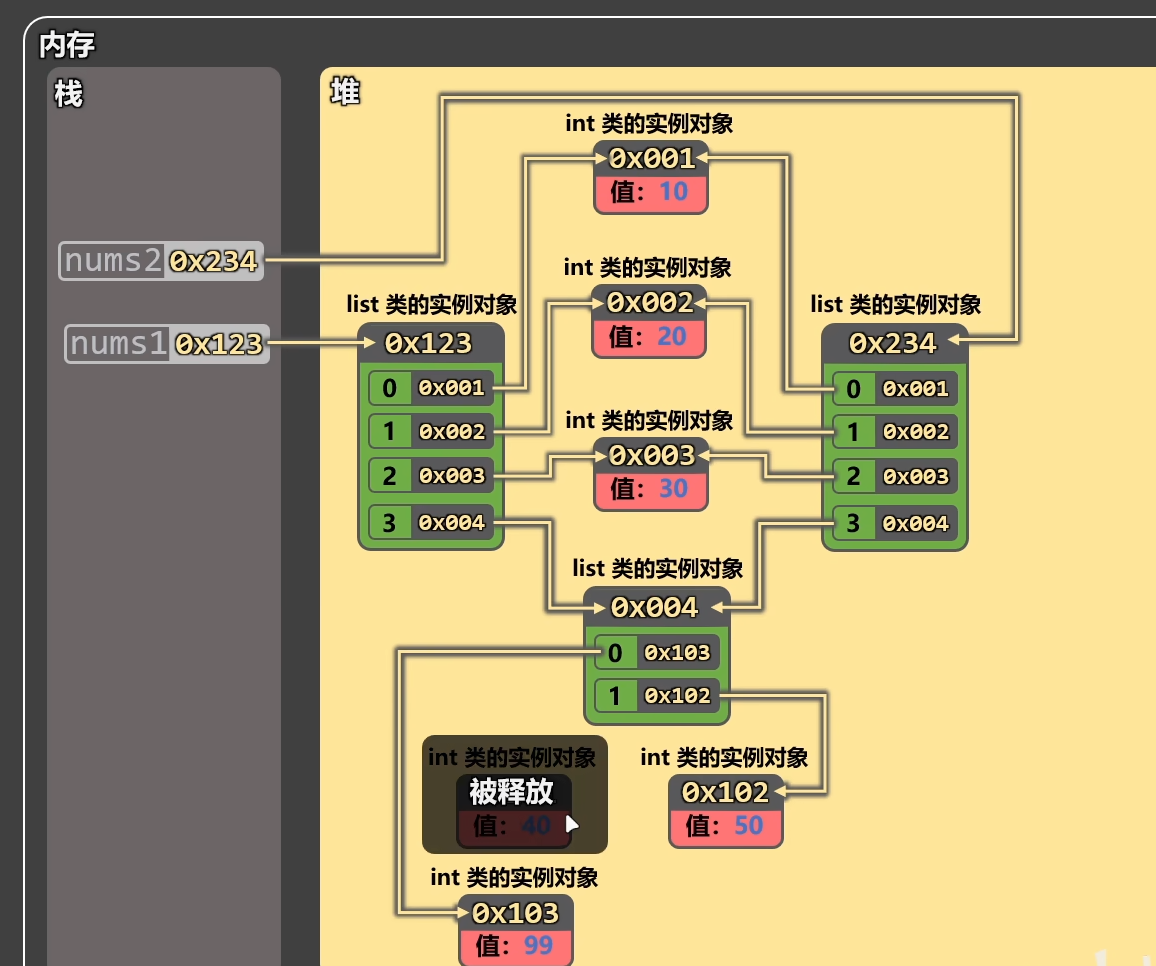Click the int object header 0x102
This screenshot has width=1156, height=966.
726,792
